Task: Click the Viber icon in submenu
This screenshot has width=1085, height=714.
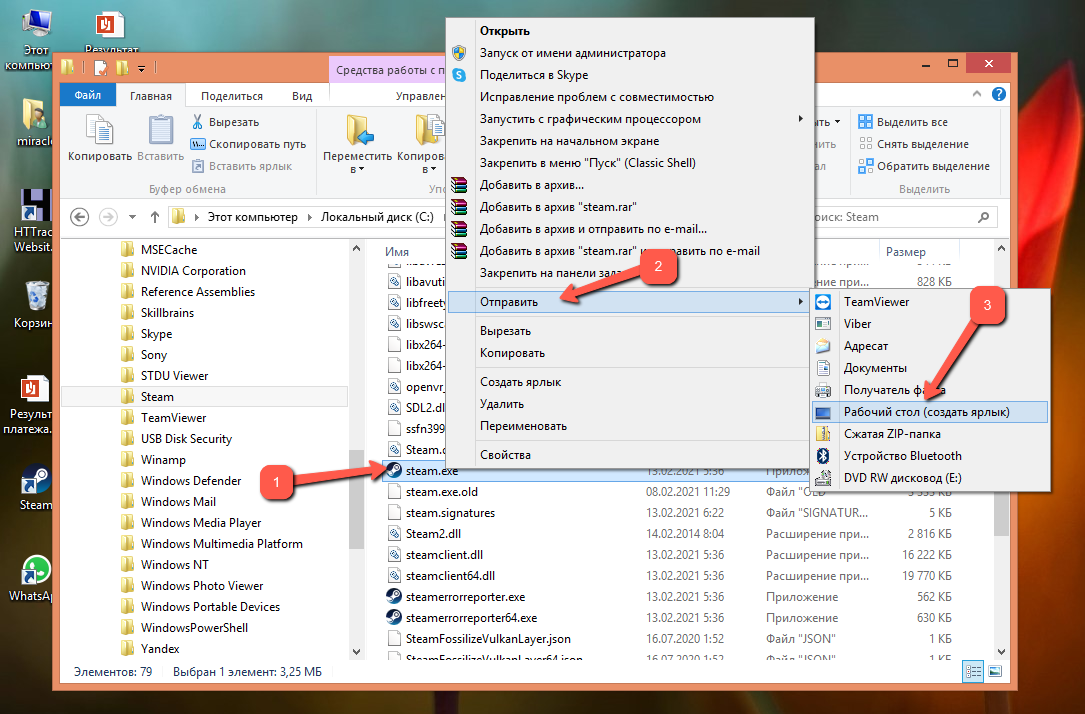Action: [823, 324]
